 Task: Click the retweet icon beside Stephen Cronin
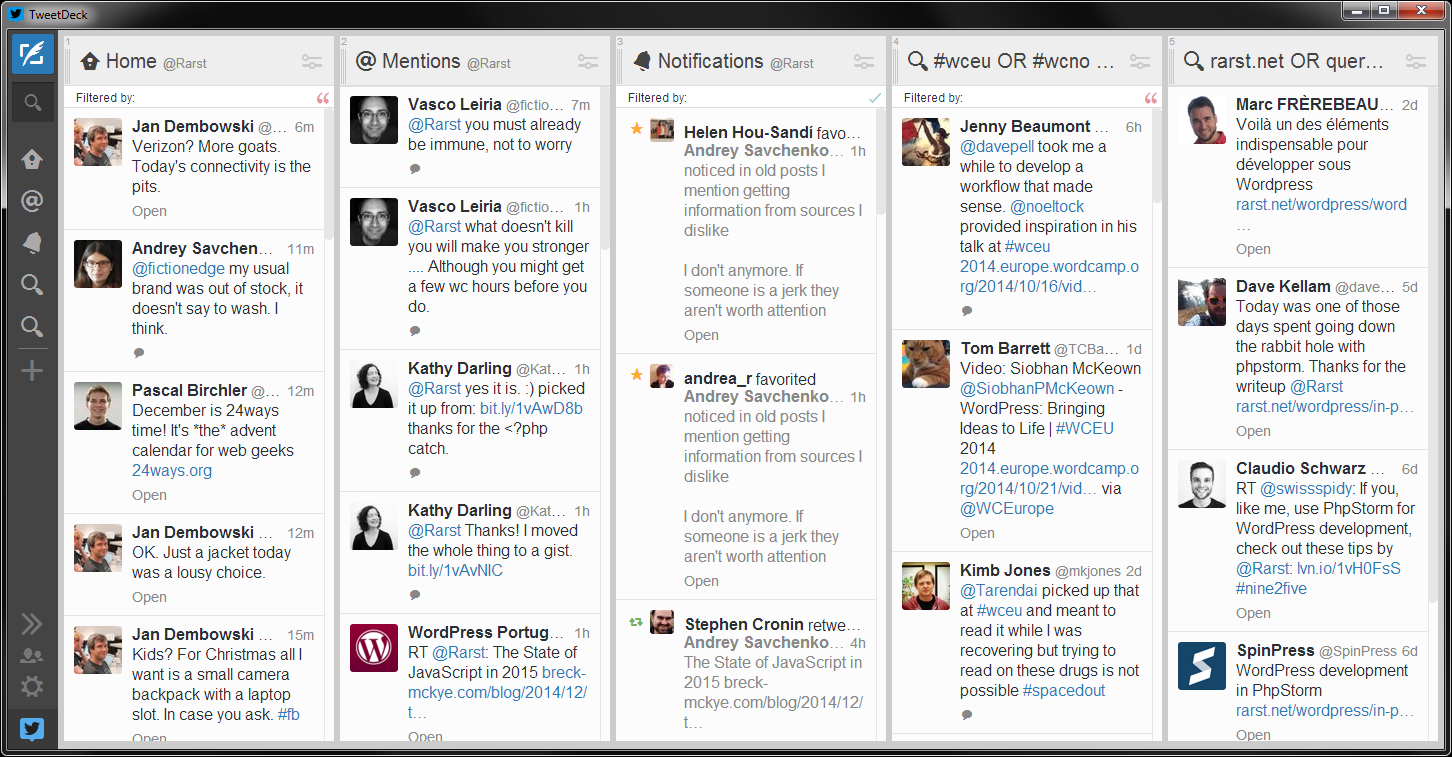(636, 621)
